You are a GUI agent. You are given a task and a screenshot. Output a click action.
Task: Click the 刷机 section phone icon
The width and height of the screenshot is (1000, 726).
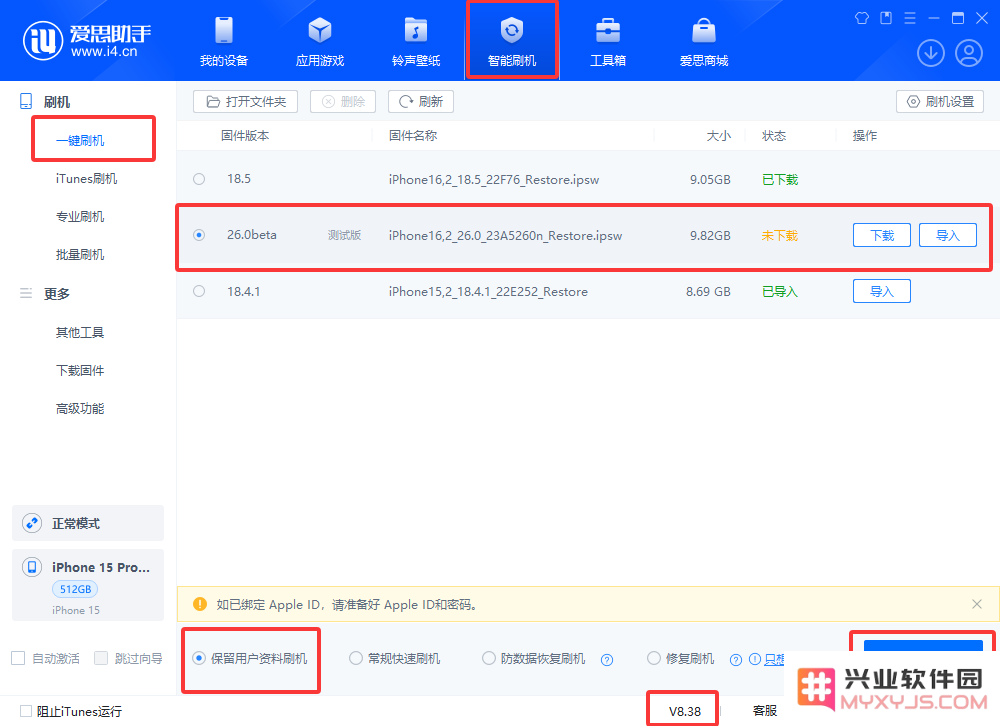[26, 101]
